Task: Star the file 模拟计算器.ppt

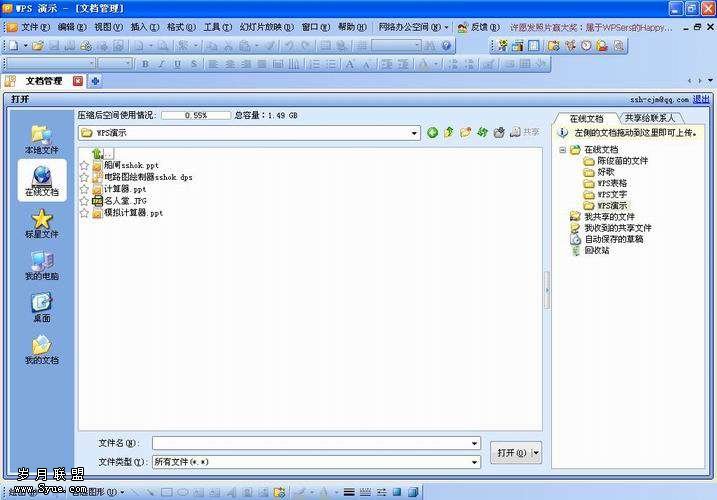Action: point(84,213)
